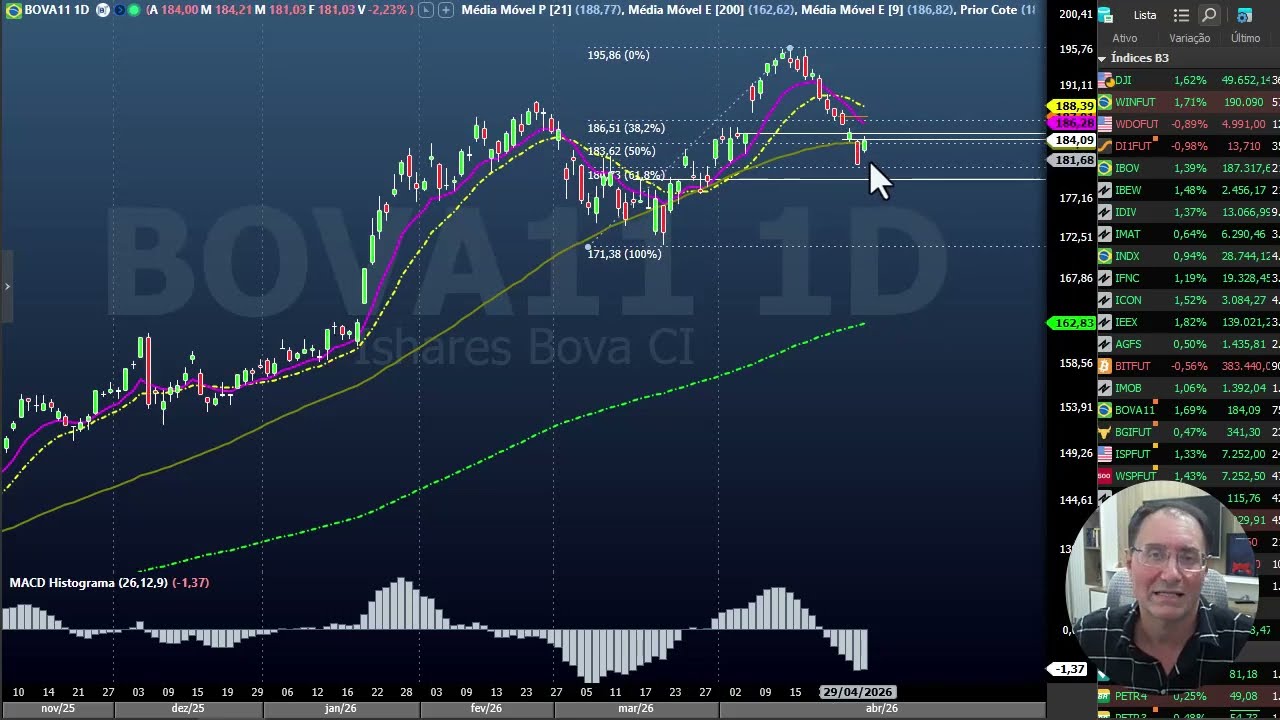The height and width of the screenshot is (720, 1280).
Task: Select the DI1FUT row in watchlist
Action: click(1188, 146)
